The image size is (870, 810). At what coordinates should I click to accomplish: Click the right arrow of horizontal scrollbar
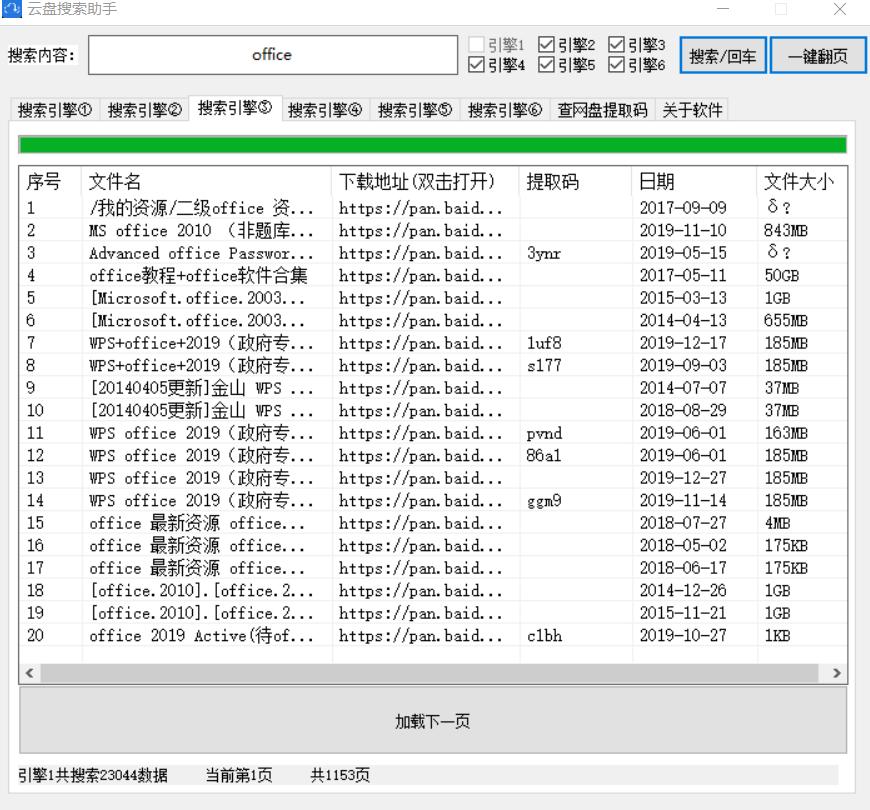pos(837,673)
